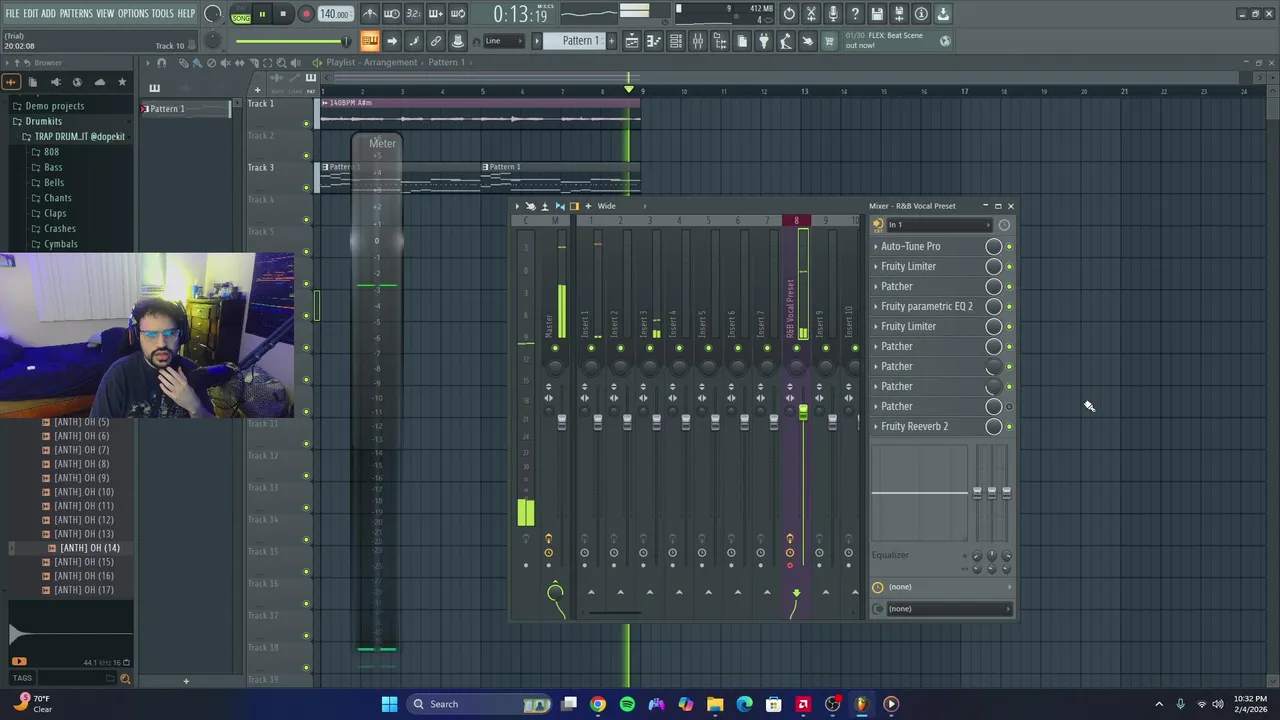Toggle Song/Pattern mode switch
1280x720 pixels.
241,14
